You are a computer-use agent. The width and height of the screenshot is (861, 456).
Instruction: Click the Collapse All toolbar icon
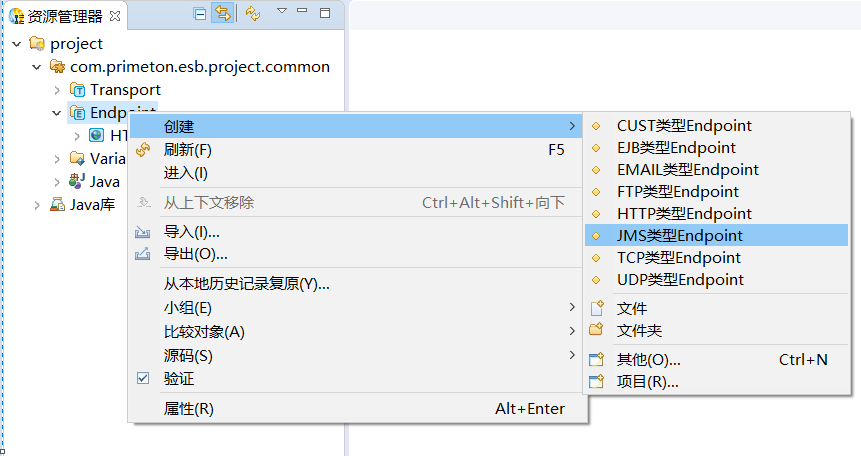[x=200, y=14]
